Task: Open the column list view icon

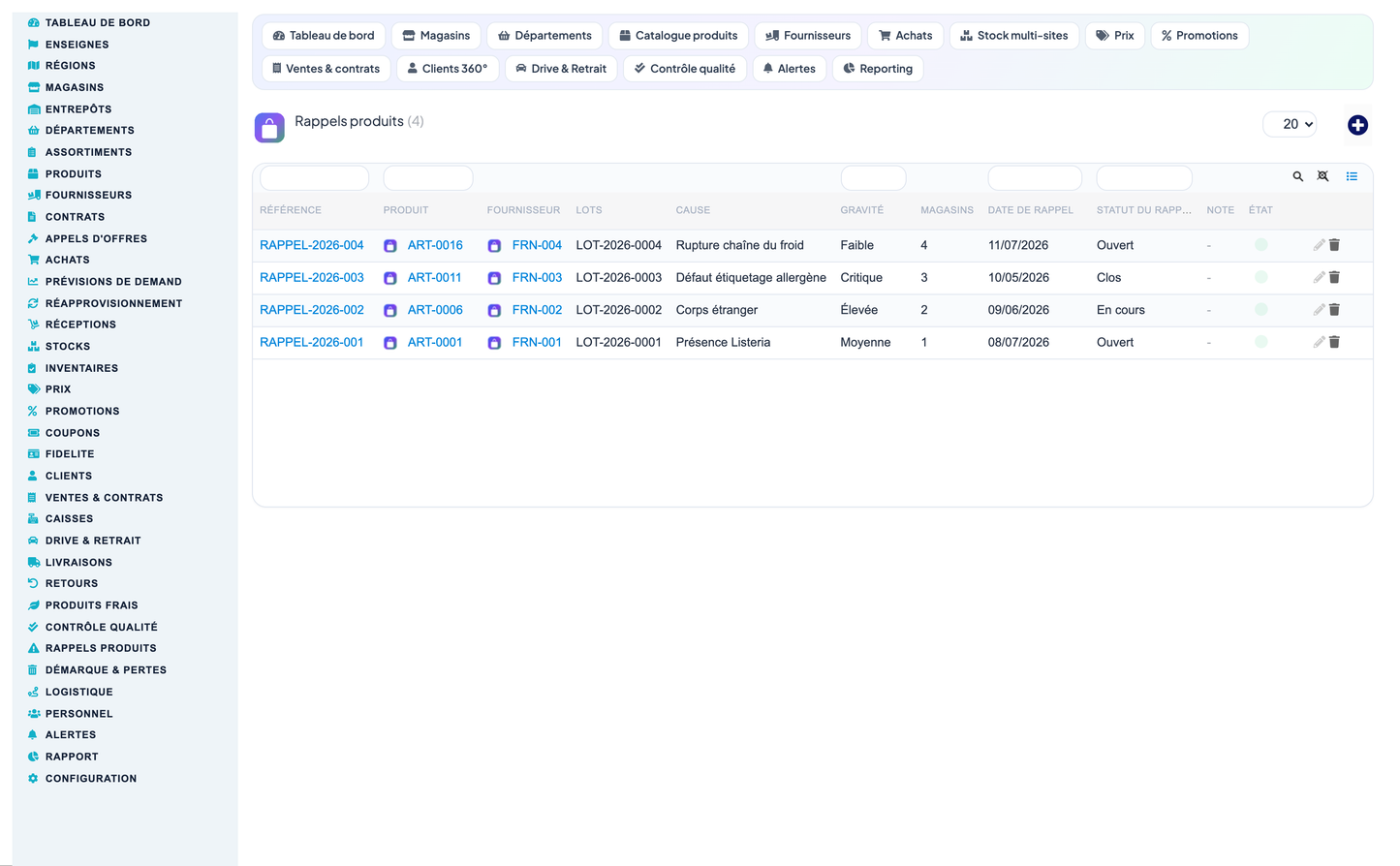Action: 1352,176
